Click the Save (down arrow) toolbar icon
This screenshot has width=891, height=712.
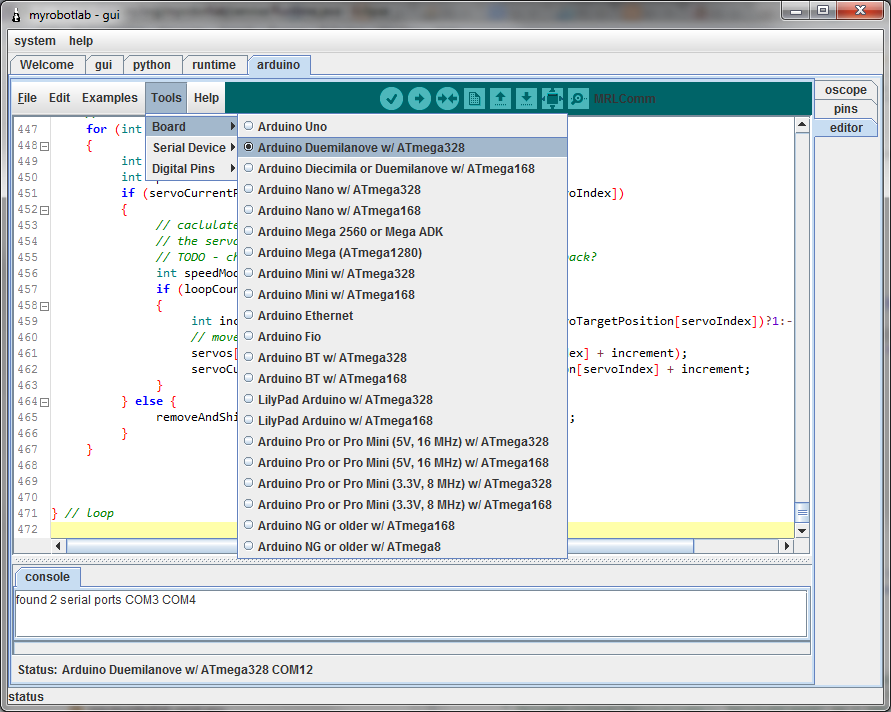[x=526, y=99]
